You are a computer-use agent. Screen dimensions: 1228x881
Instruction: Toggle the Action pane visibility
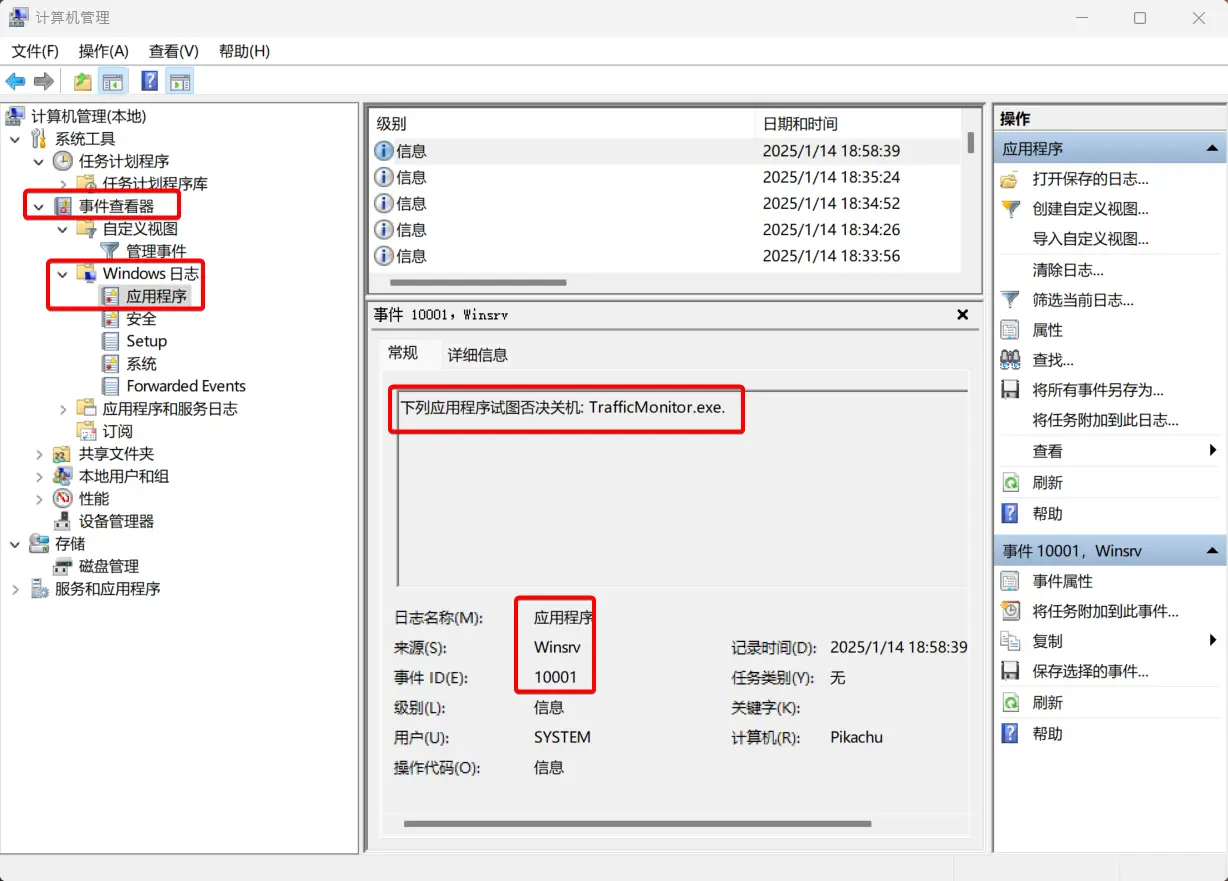(180, 81)
